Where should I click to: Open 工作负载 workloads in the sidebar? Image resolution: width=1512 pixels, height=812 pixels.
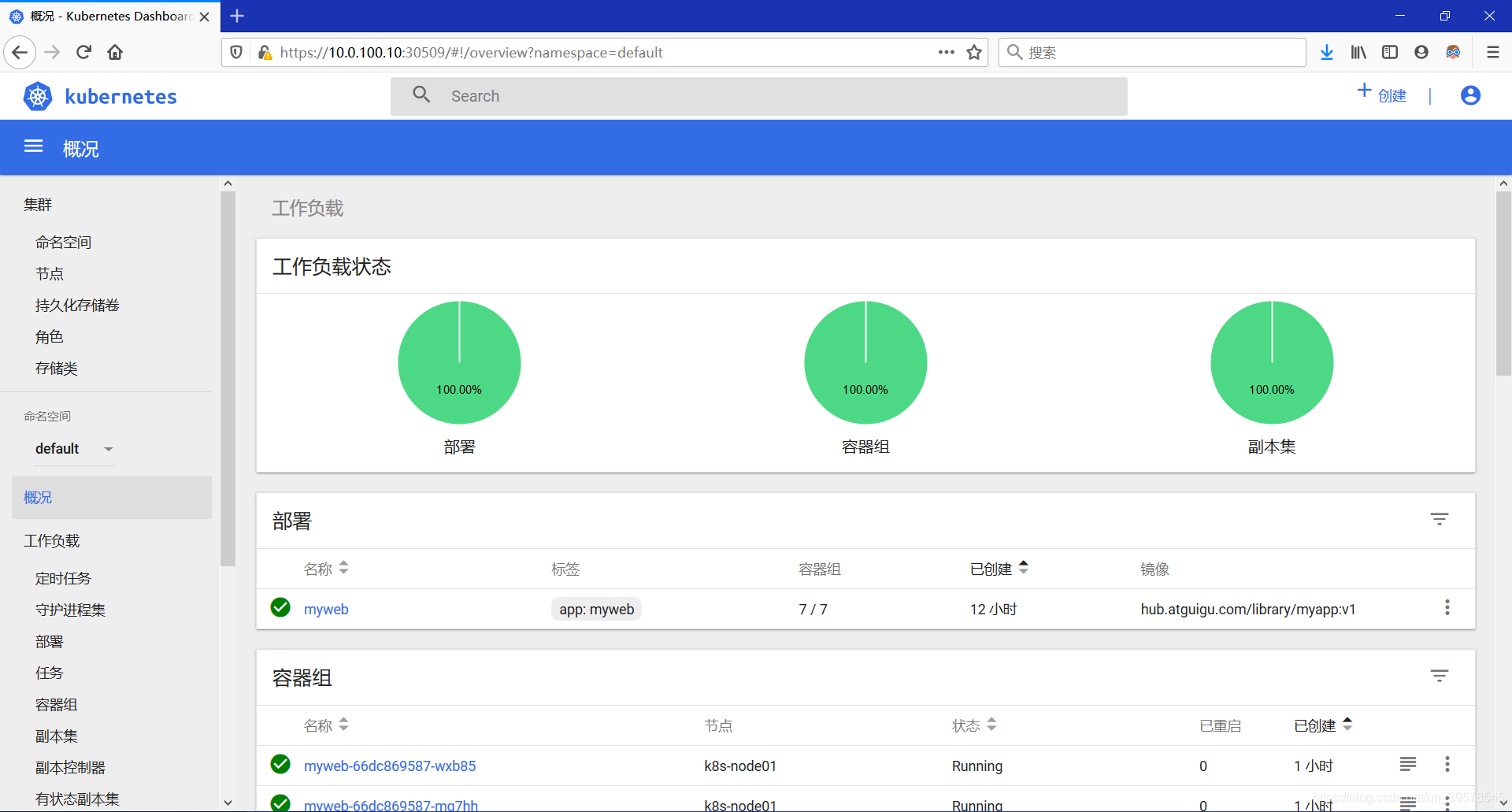[x=51, y=541]
